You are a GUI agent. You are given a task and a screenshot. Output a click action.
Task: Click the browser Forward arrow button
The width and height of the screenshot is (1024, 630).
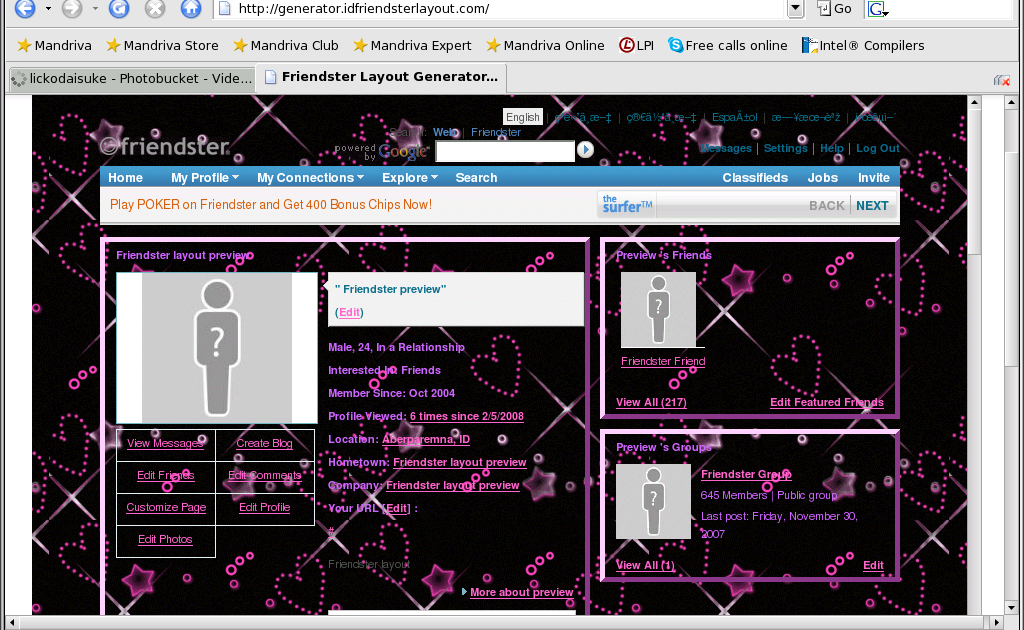[x=72, y=8]
